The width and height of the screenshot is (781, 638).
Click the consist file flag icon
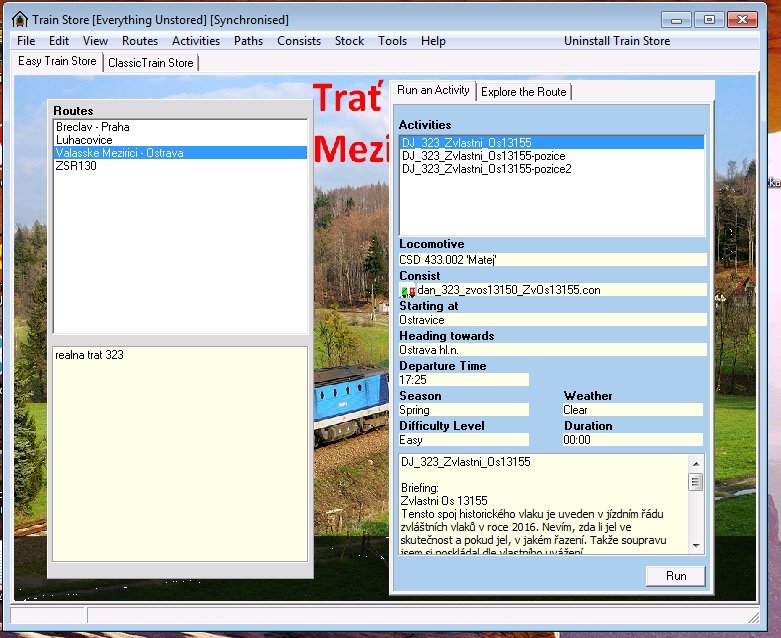pyautogui.click(x=408, y=291)
